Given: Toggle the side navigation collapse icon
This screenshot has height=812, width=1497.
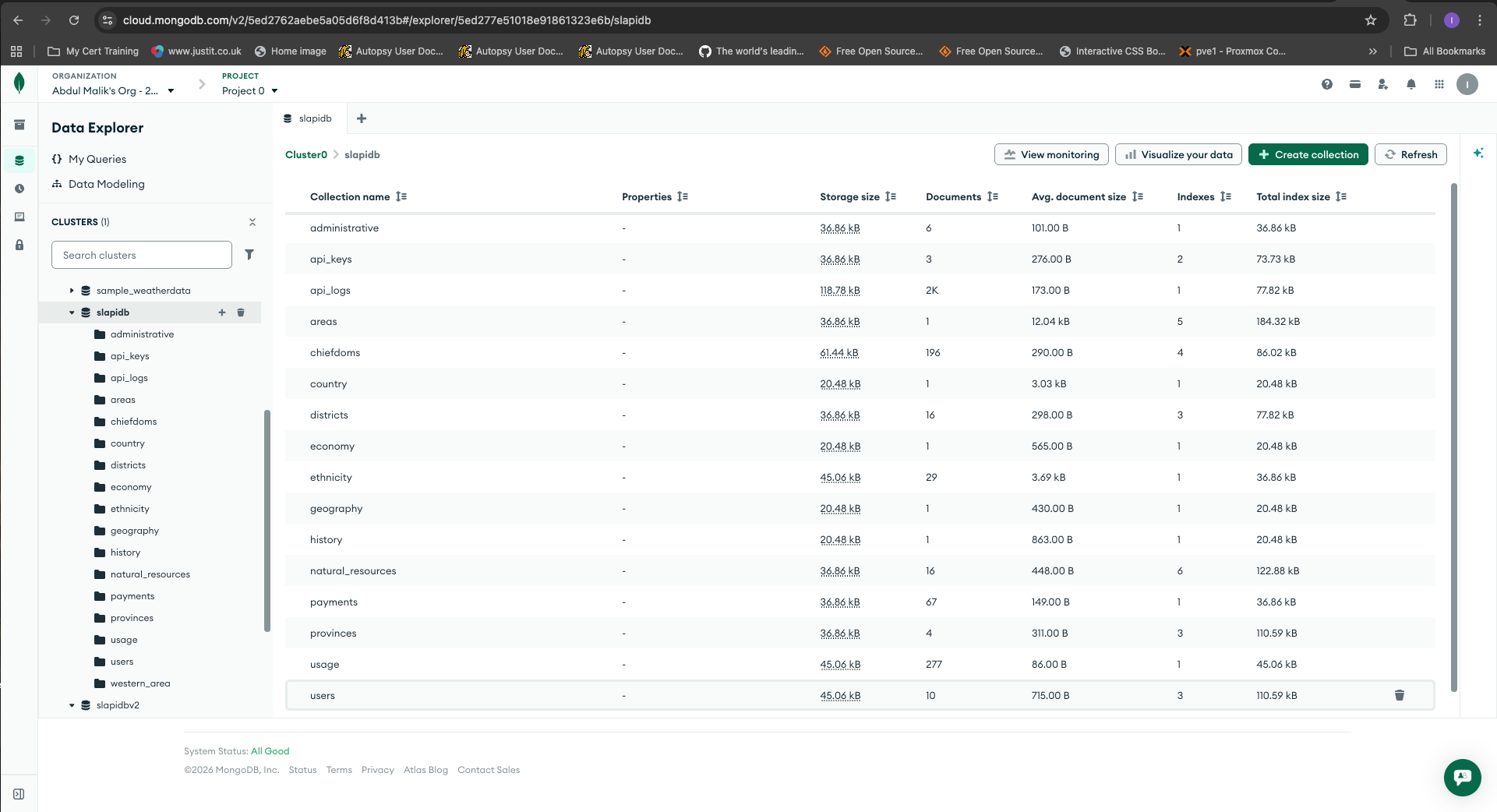Looking at the screenshot, I should click(x=19, y=794).
